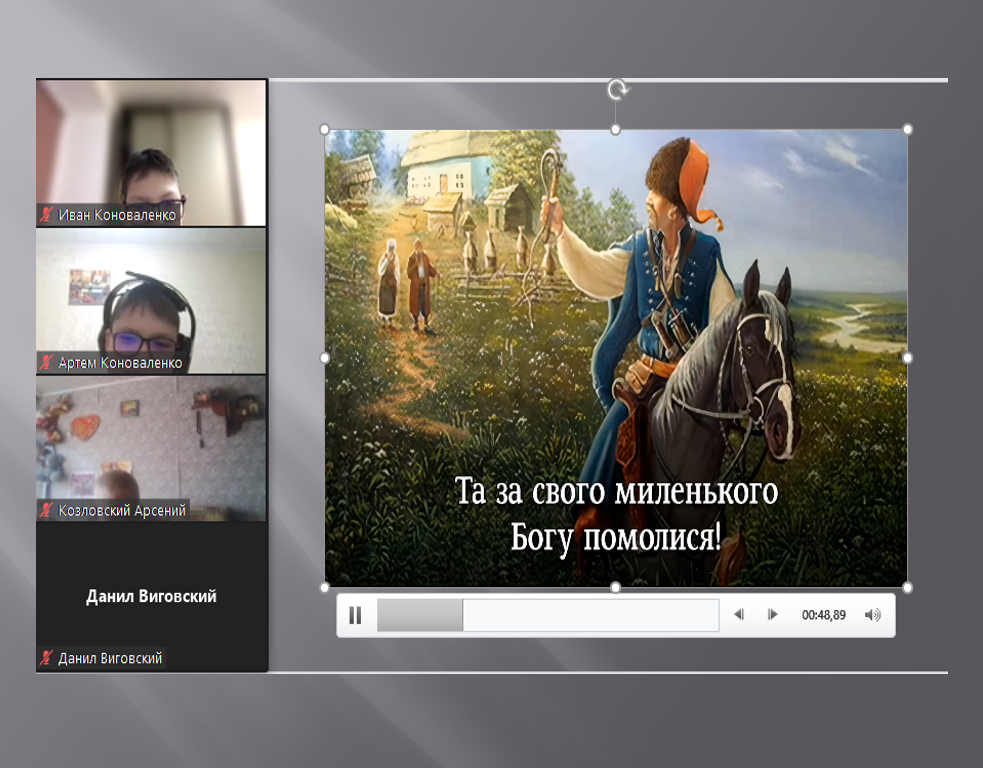Click the subtitle 'Та за свого миленького'
This screenshot has height=768, width=983.
(x=616, y=492)
